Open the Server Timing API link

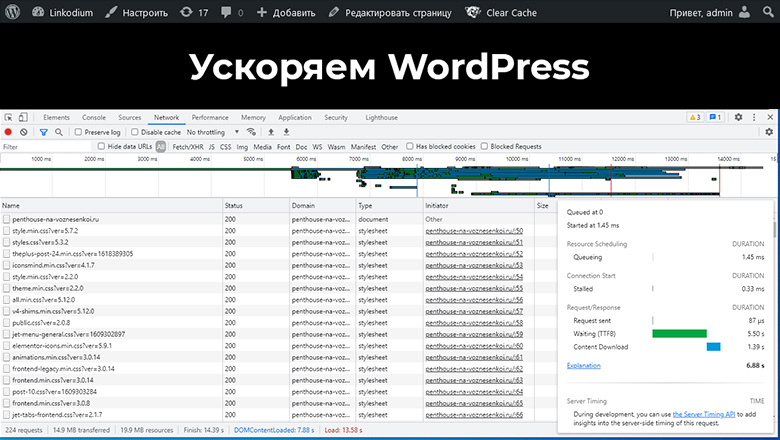click(x=704, y=414)
